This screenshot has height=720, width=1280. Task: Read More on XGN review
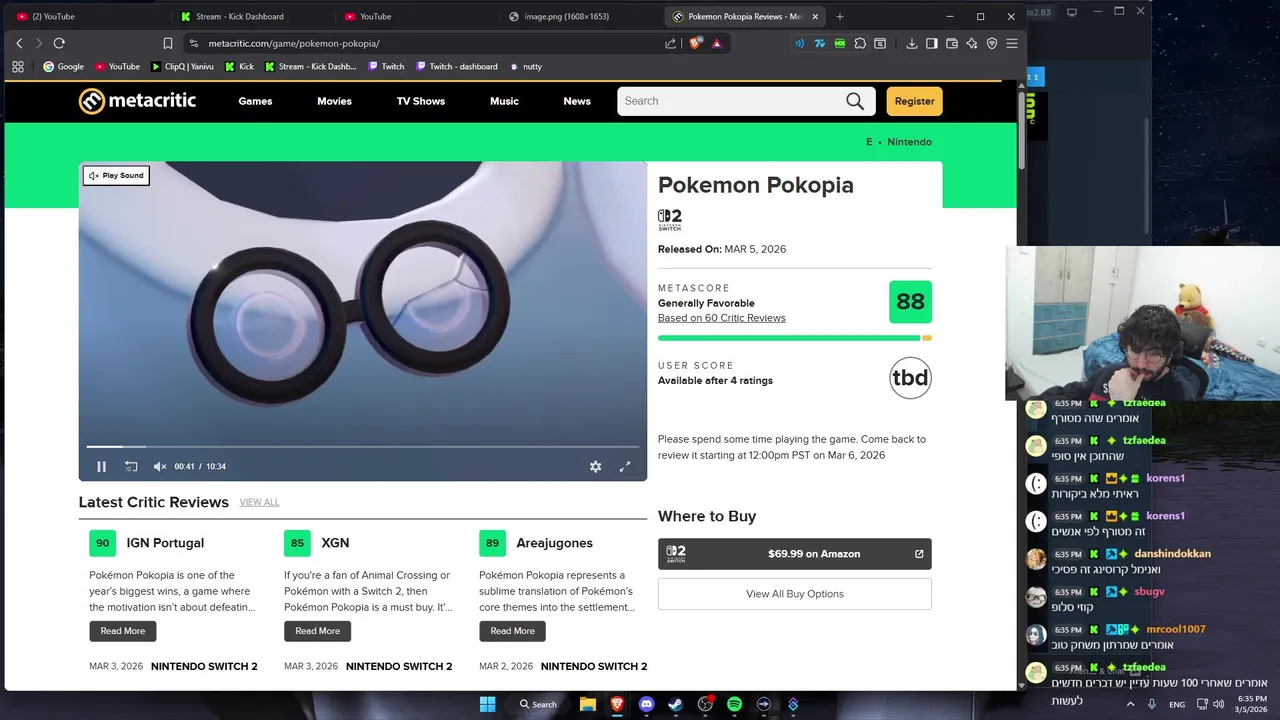318,631
